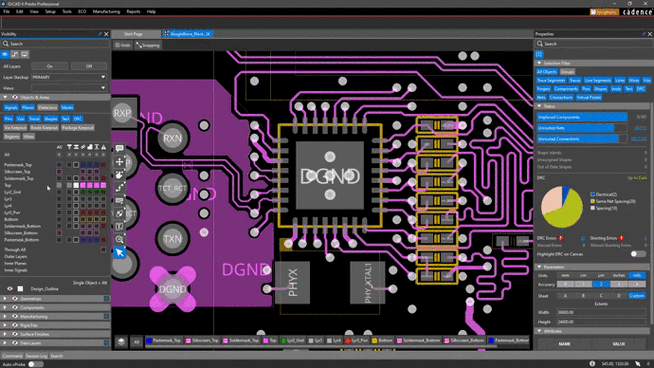Screen dimensions: 654x368
Task: Toggle Pastemask_Top All checkbox
Action: [59, 165]
